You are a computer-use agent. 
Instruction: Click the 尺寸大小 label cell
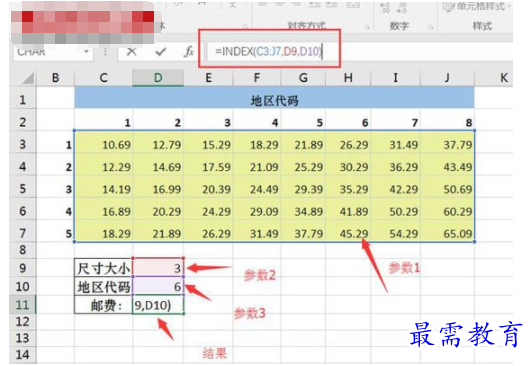pos(104,268)
